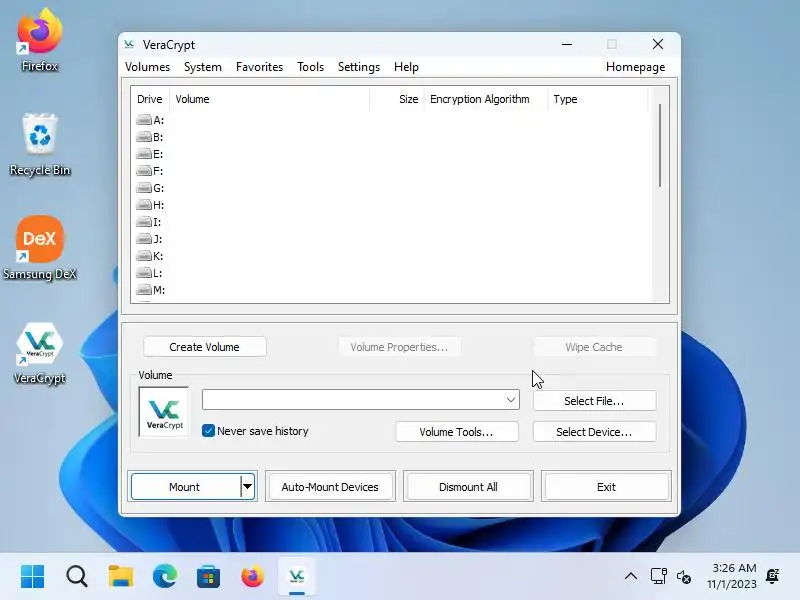Open the Settings menu
Image resolution: width=800 pixels, height=600 pixels.
tap(359, 67)
